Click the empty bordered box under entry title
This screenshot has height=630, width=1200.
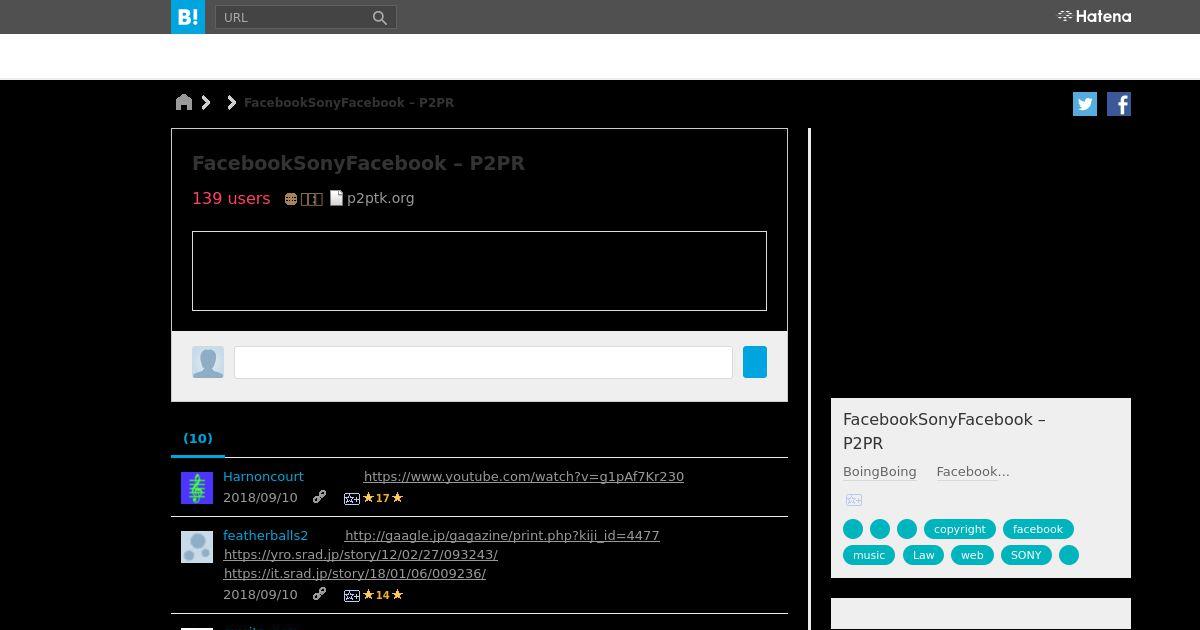click(x=479, y=271)
